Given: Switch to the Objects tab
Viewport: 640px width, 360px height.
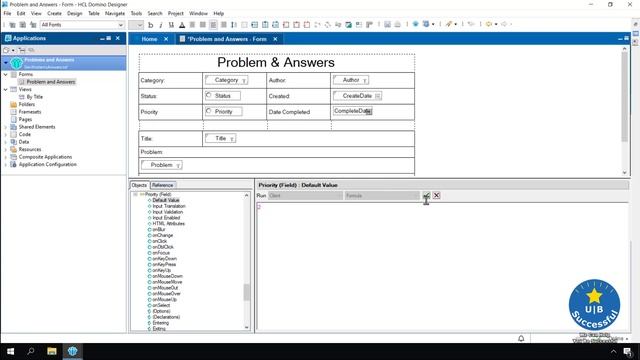Looking at the screenshot, I should [x=139, y=185].
